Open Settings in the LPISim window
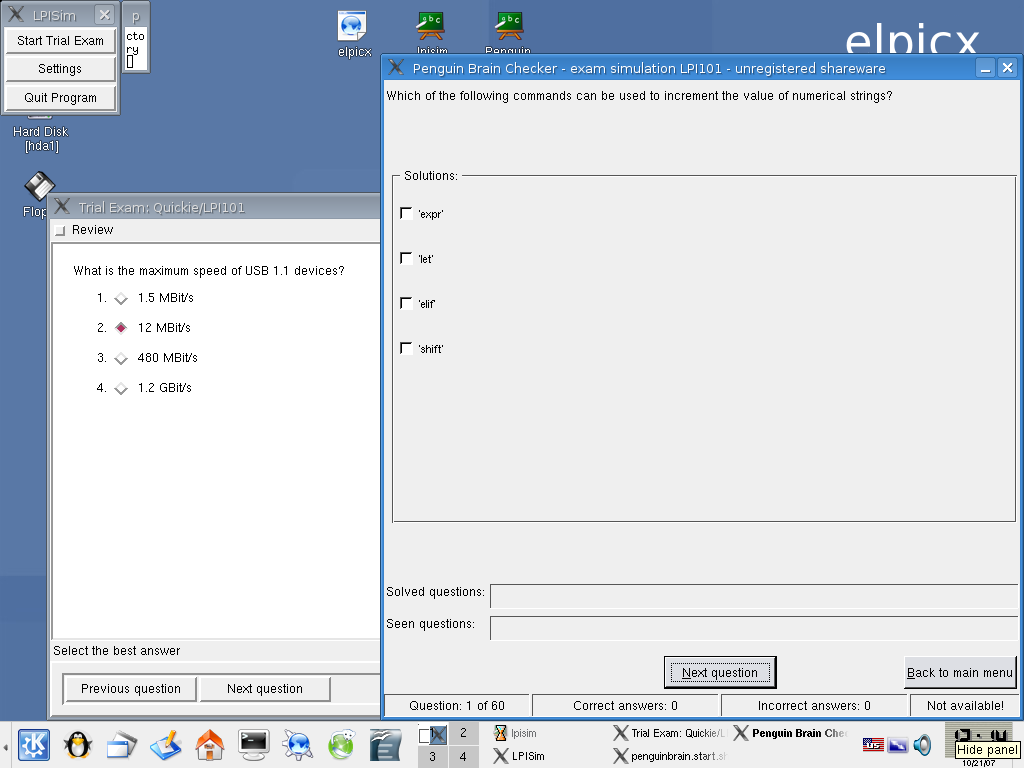Screen dimensions: 1024x768 click(60, 69)
